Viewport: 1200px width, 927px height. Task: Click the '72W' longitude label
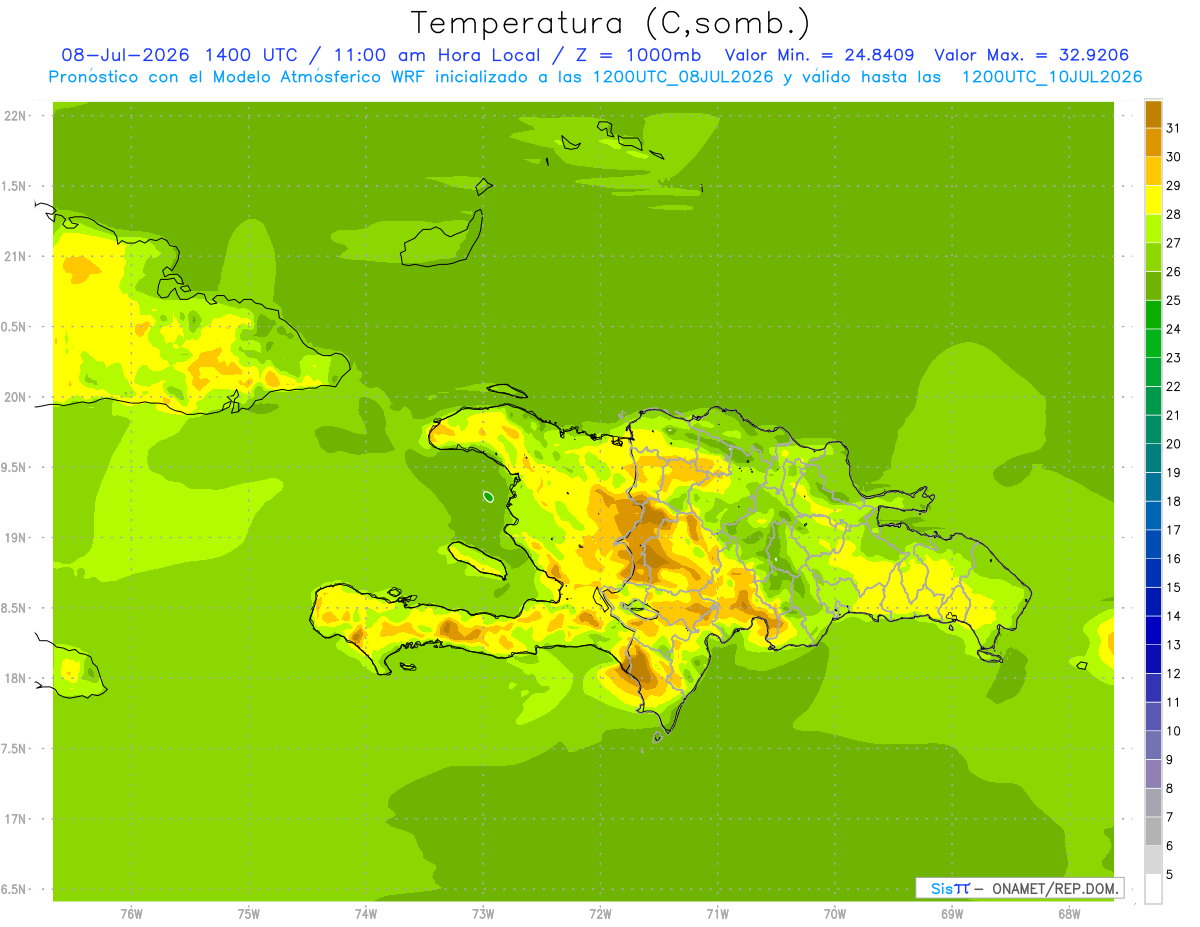coord(601,913)
